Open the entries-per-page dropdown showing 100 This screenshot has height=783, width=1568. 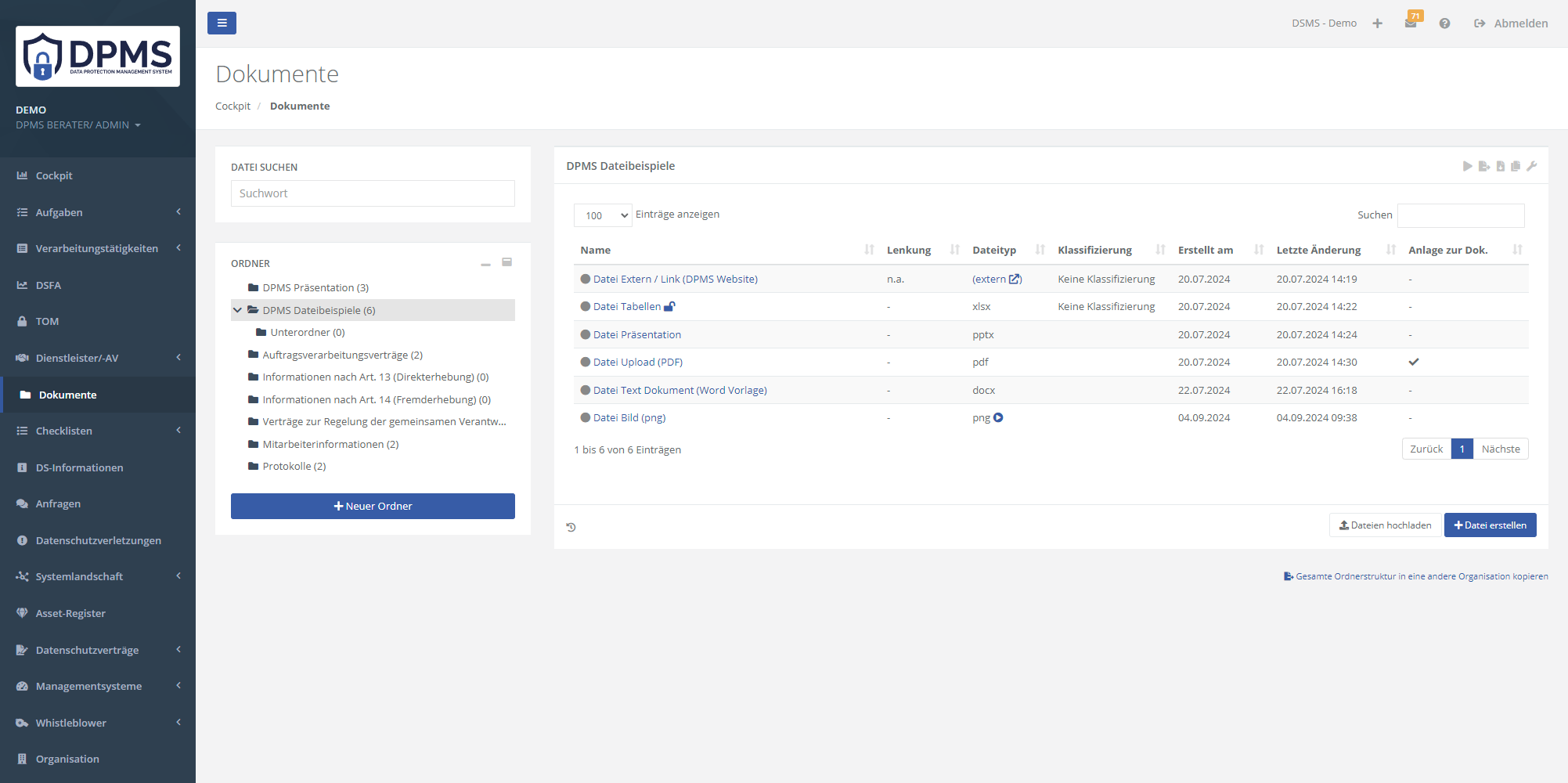tap(603, 215)
